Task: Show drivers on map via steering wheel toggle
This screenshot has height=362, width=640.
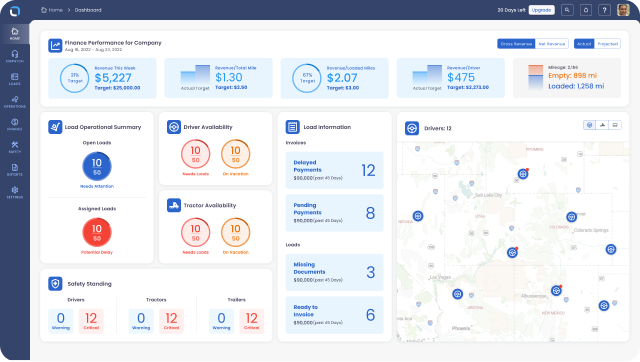Action: [589, 125]
